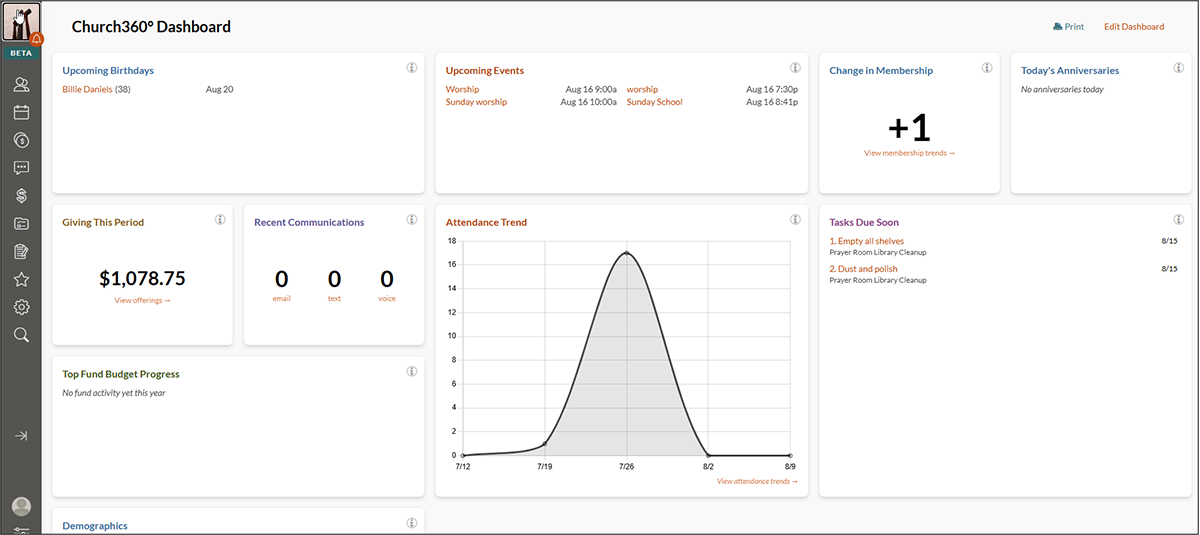The width and height of the screenshot is (1200, 535).
Task: Open the Reports clipboard icon in the sidebar
Action: click(x=21, y=252)
